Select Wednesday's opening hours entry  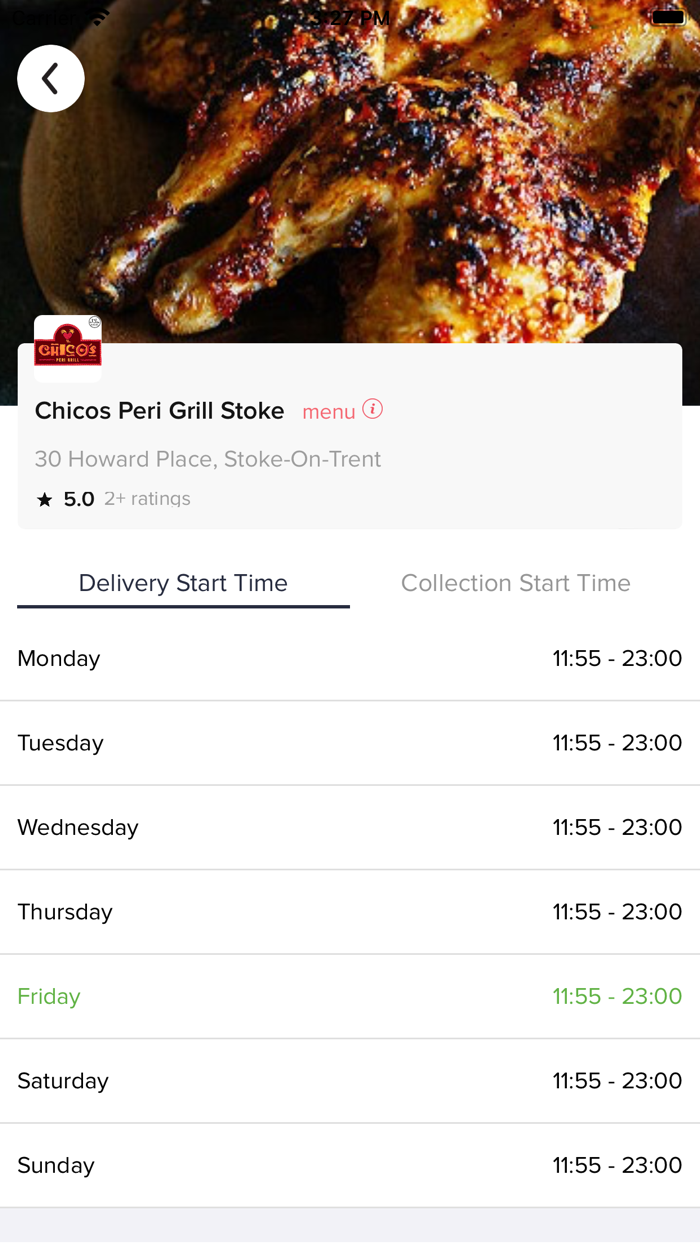350,827
